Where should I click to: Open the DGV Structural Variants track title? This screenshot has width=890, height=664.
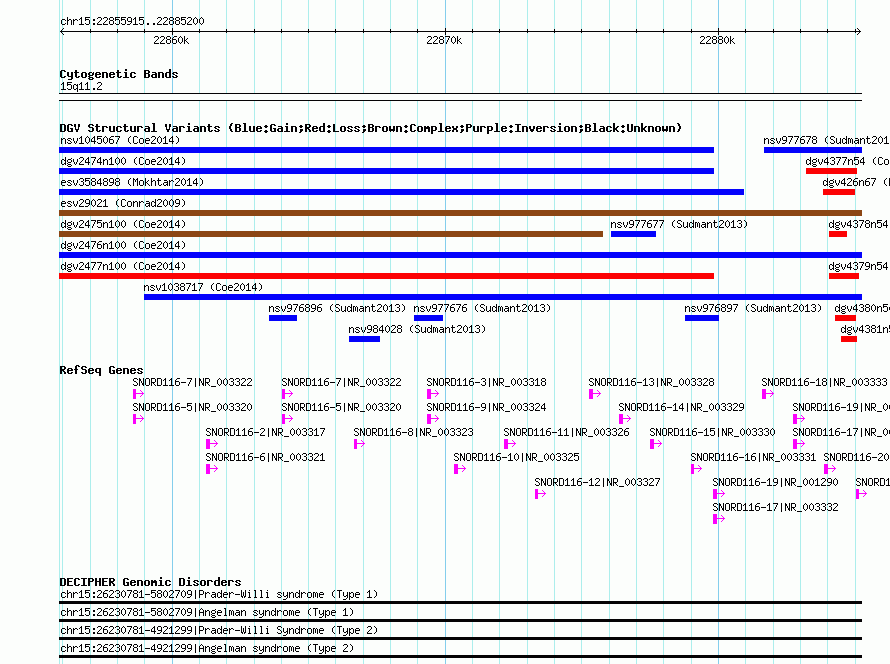coord(371,128)
